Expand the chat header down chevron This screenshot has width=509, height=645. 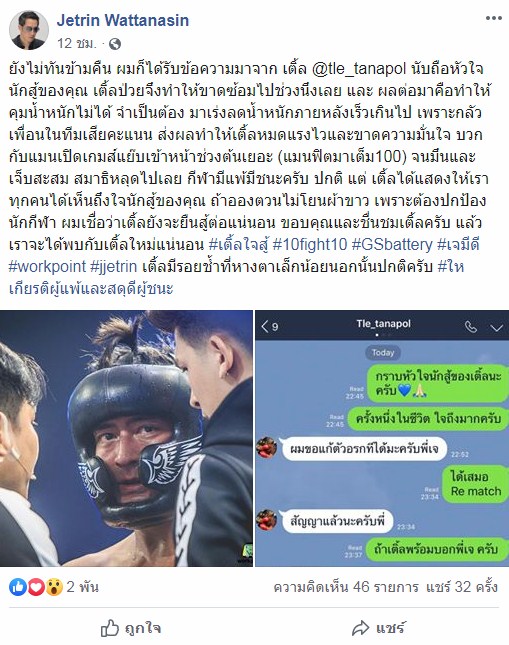(x=497, y=327)
